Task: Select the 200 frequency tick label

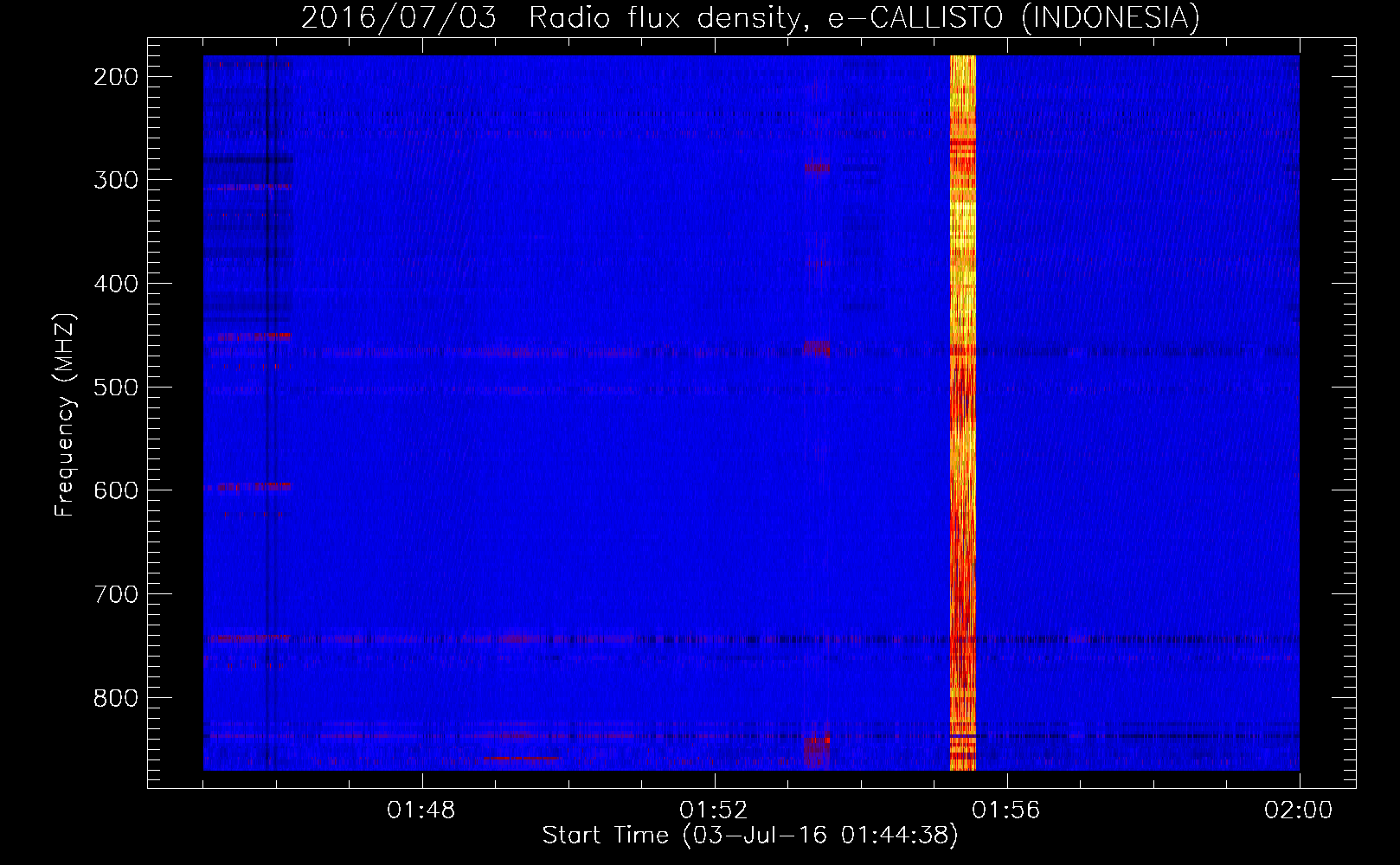Action: pos(116,77)
